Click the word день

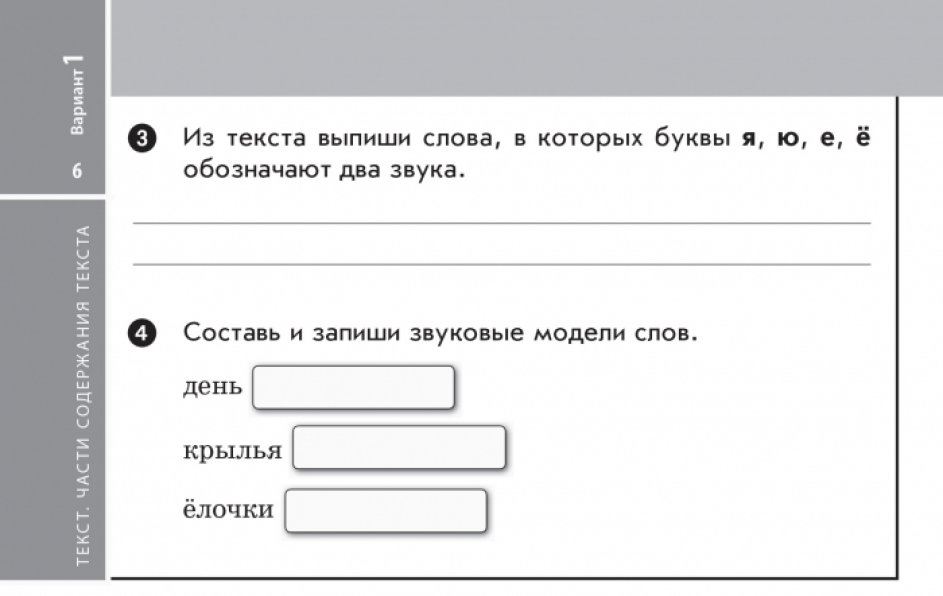pyautogui.click(x=212, y=387)
